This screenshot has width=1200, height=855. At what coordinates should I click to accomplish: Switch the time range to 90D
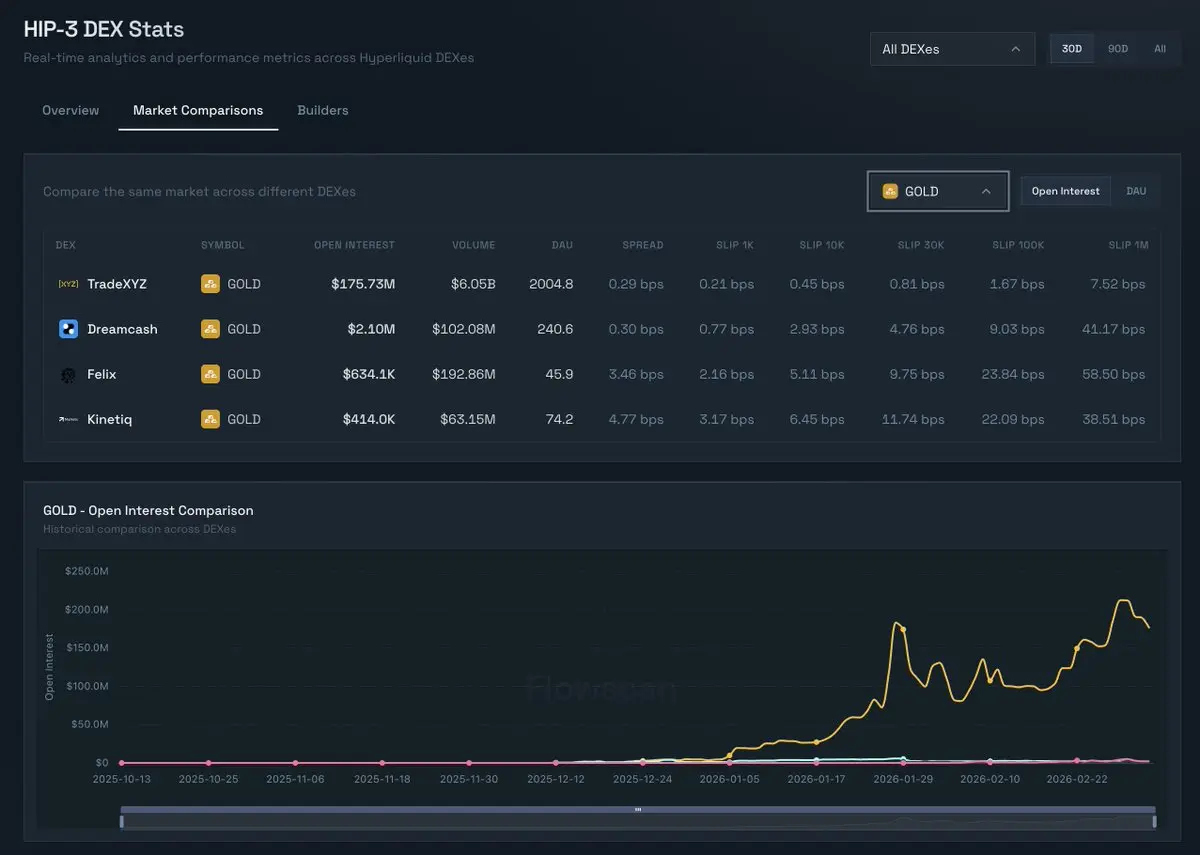1117,49
